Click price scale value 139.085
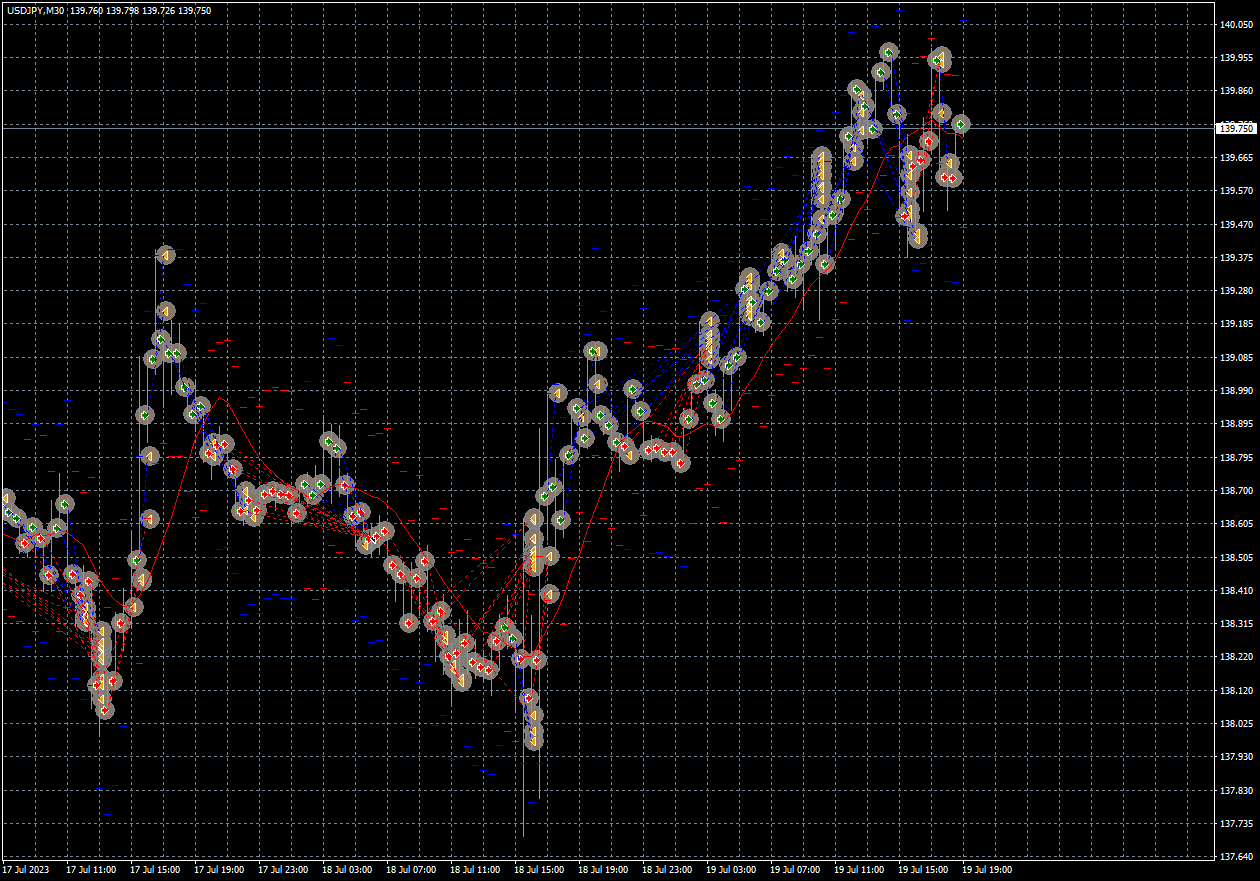The image size is (1260, 881). point(1236,357)
